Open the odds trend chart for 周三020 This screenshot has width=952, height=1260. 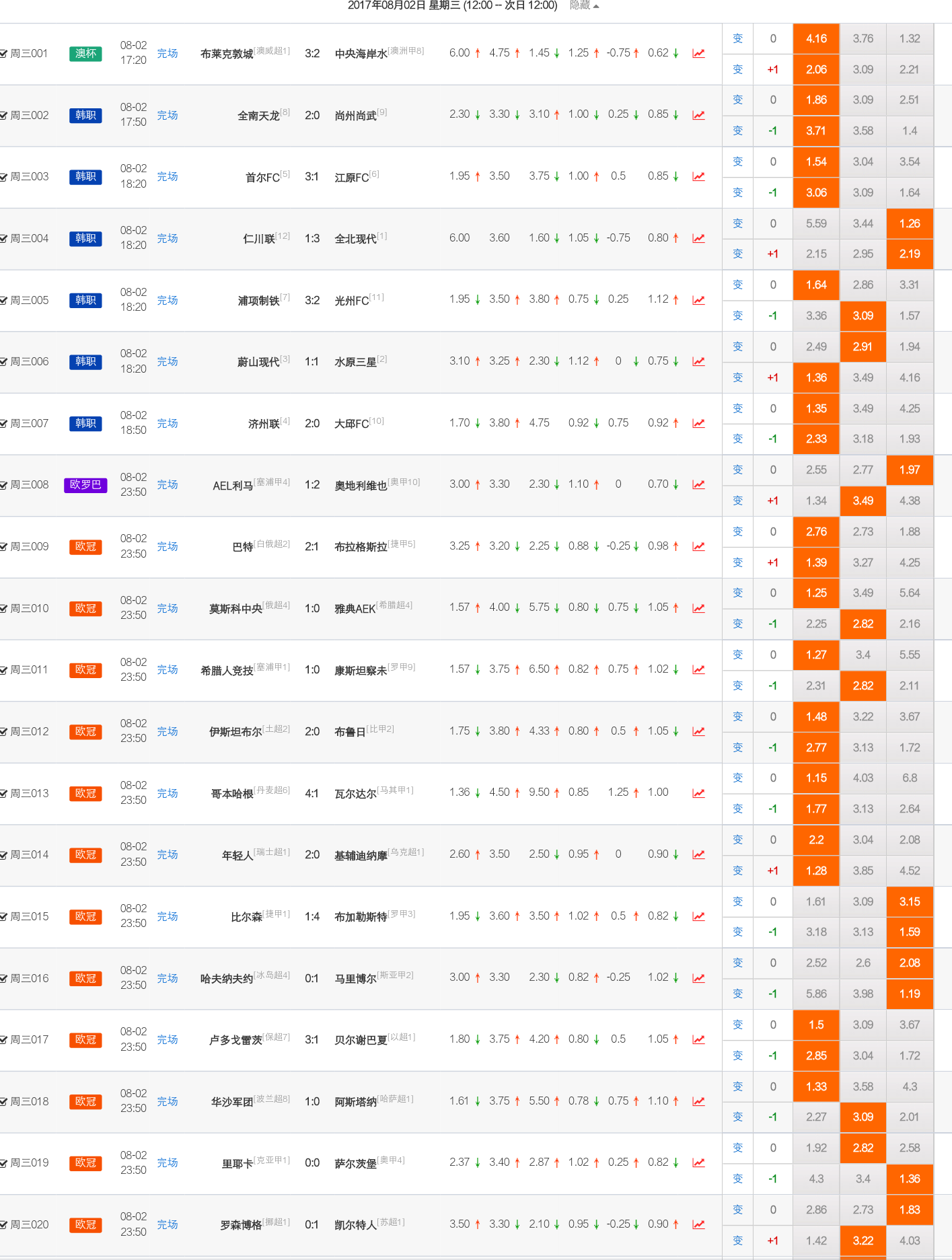pyautogui.click(x=698, y=1224)
